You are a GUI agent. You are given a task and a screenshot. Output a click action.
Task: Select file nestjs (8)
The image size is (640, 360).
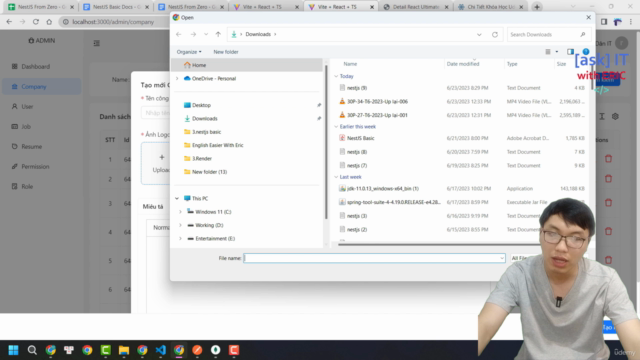pos(353,152)
